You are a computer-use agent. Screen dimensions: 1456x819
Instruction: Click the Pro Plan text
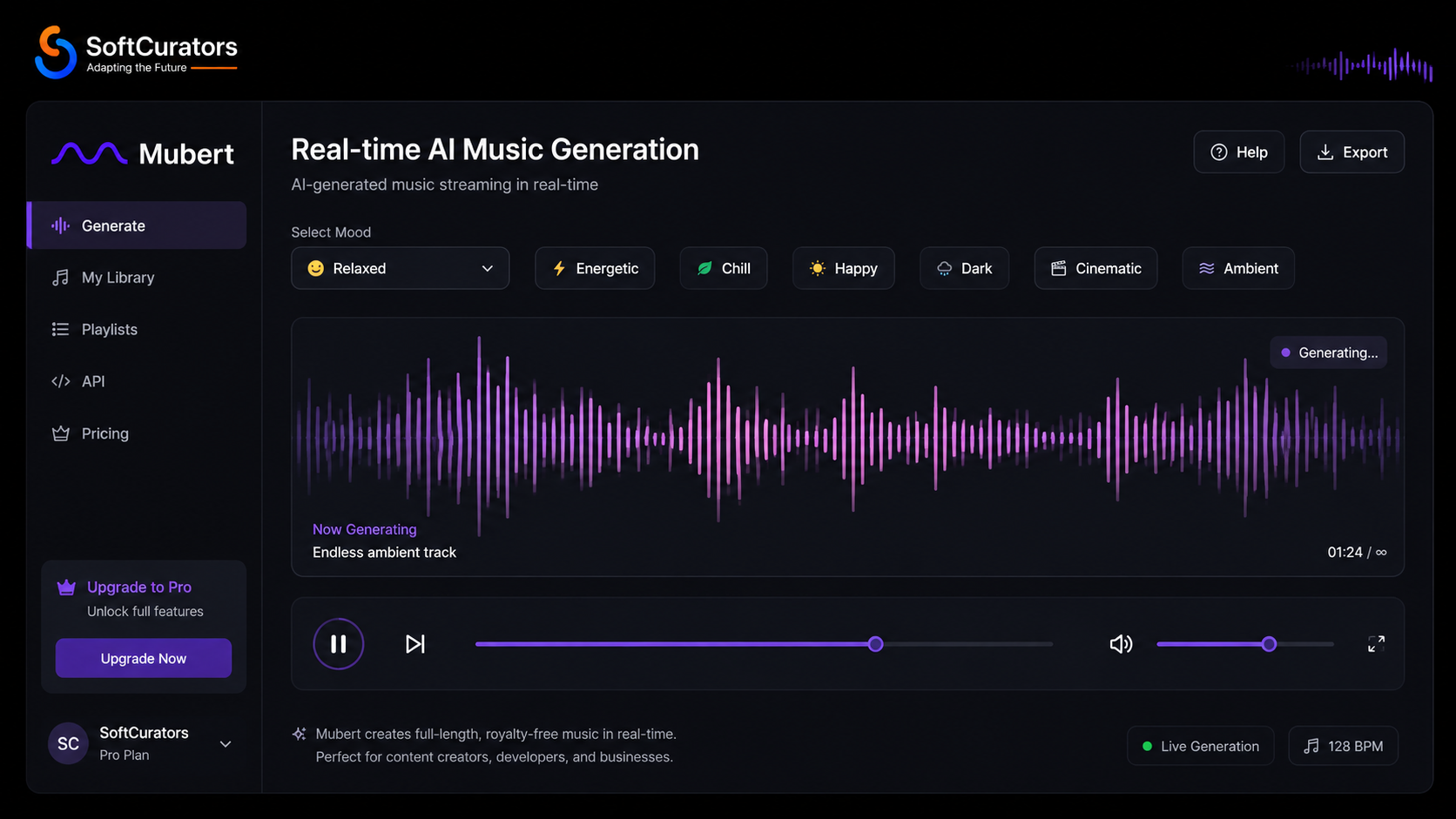pos(125,755)
